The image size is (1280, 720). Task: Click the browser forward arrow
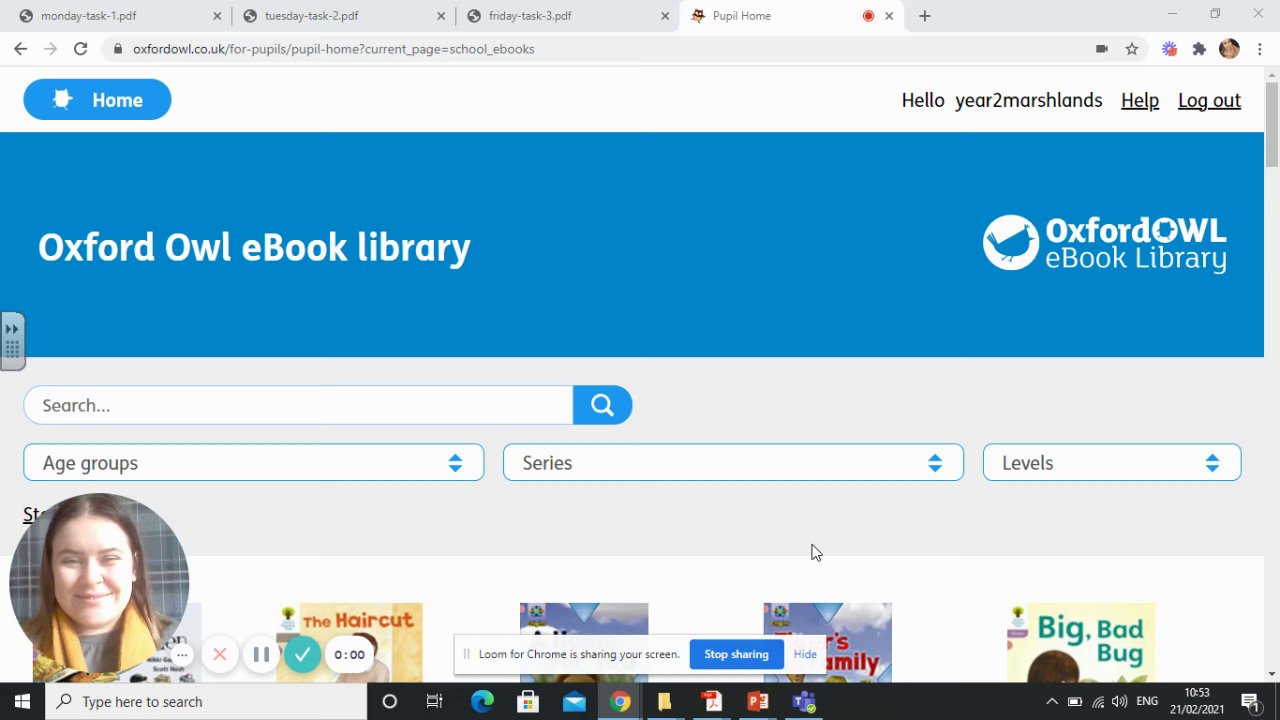(50, 49)
